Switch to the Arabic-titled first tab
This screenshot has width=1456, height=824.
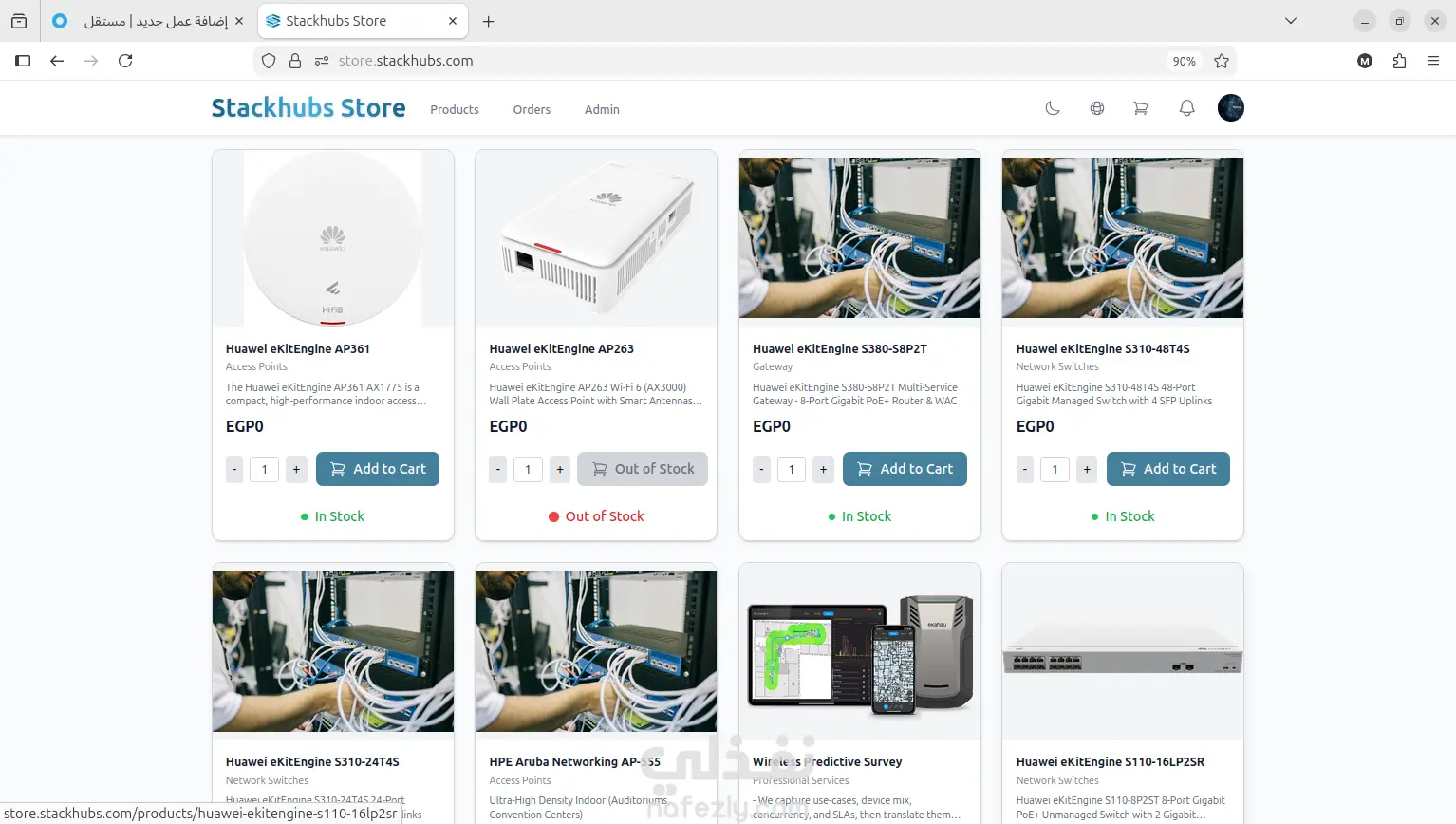(148, 21)
